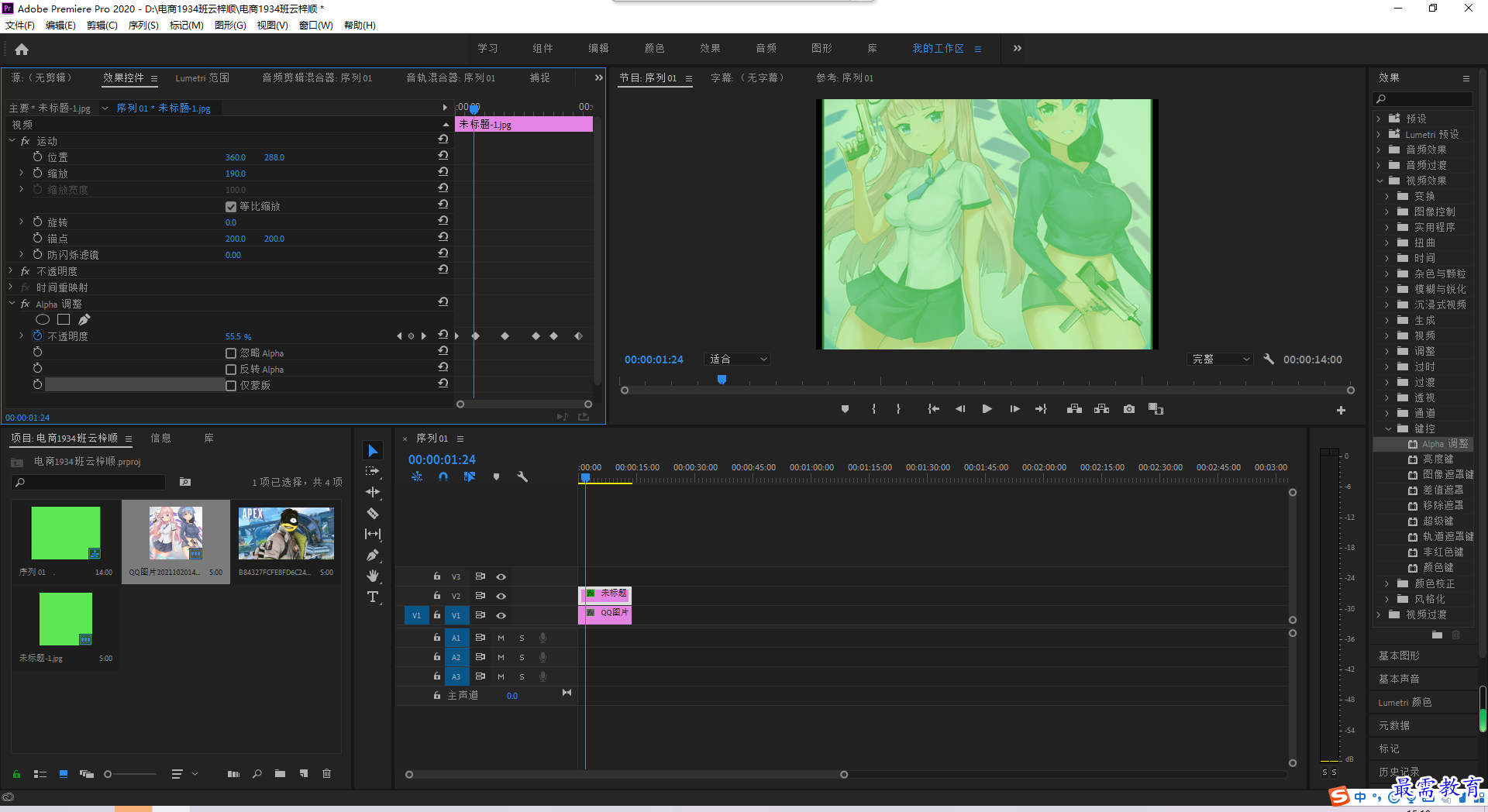This screenshot has width=1488, height=812.
Task: Enable 忽略 Alpha checkbox
Action: 230,353
